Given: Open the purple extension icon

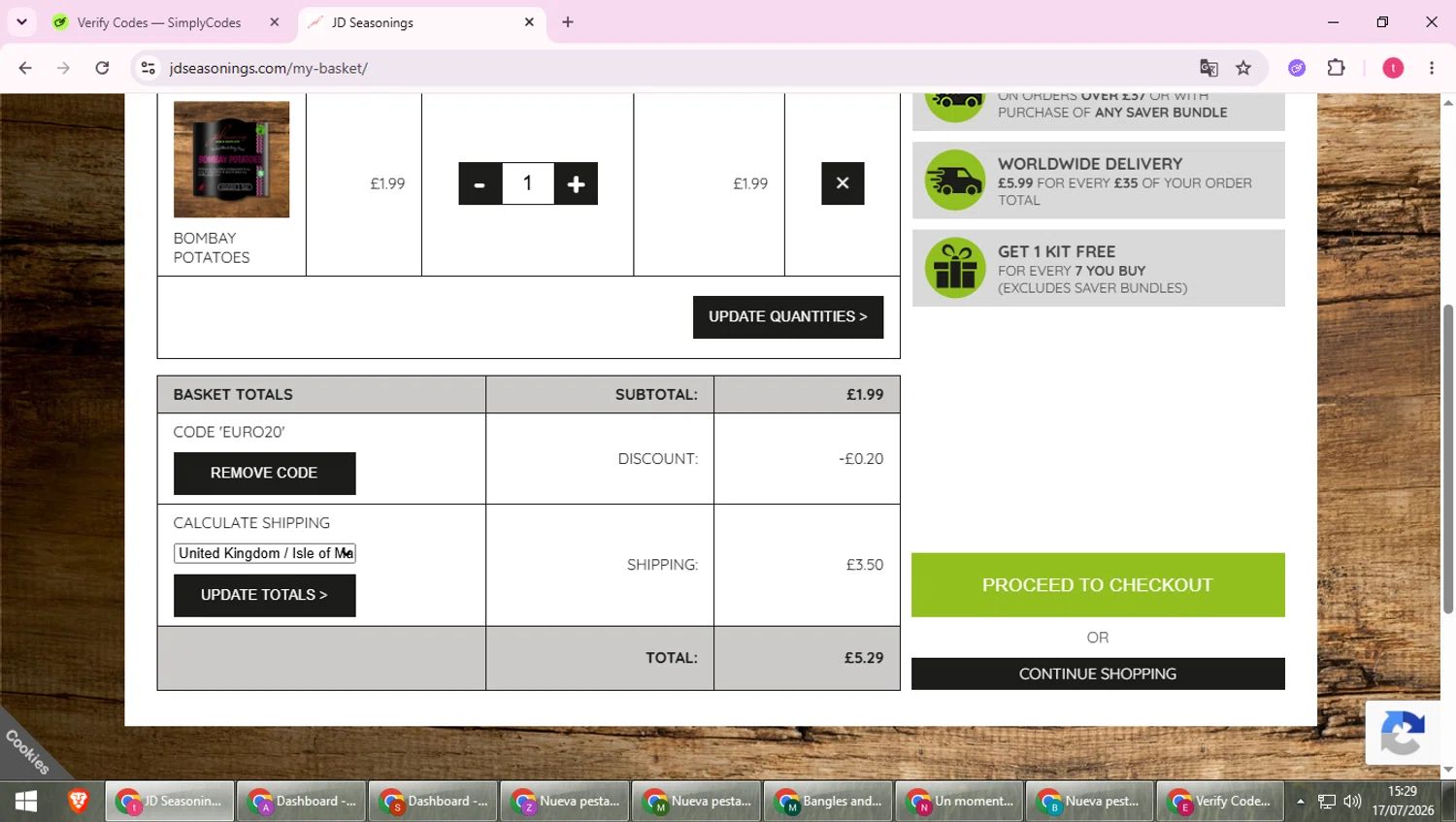Looking at the screenshot, I should [x=1297, y=68].
